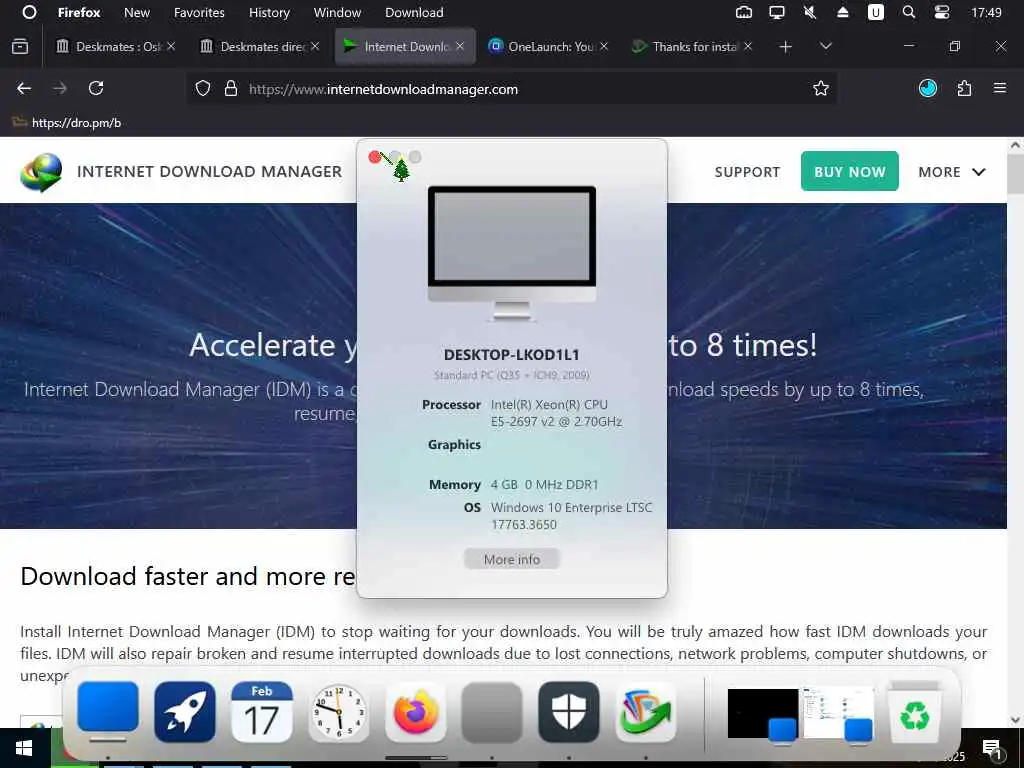The image size is (1024, 768).
Task: Go forward with the forward arrow
Action: (60, 88)
